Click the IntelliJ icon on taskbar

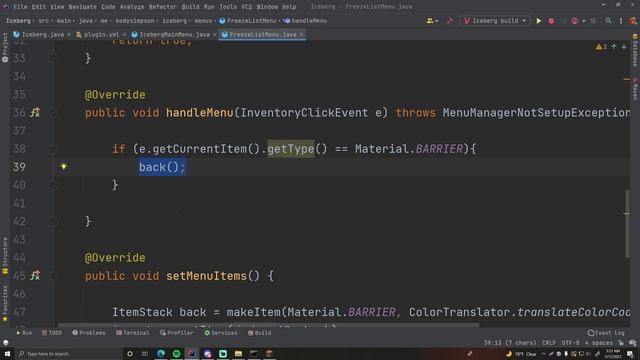(x=191, y=353)
